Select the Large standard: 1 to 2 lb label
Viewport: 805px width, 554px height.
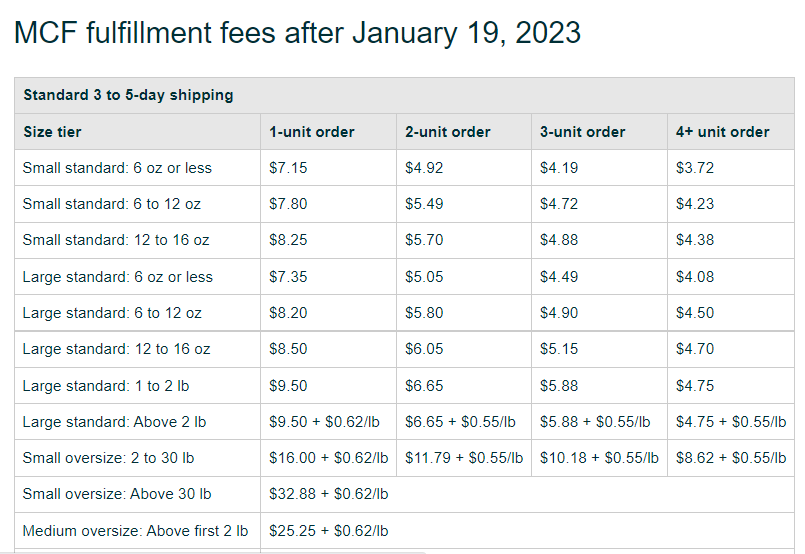[106, 386]
